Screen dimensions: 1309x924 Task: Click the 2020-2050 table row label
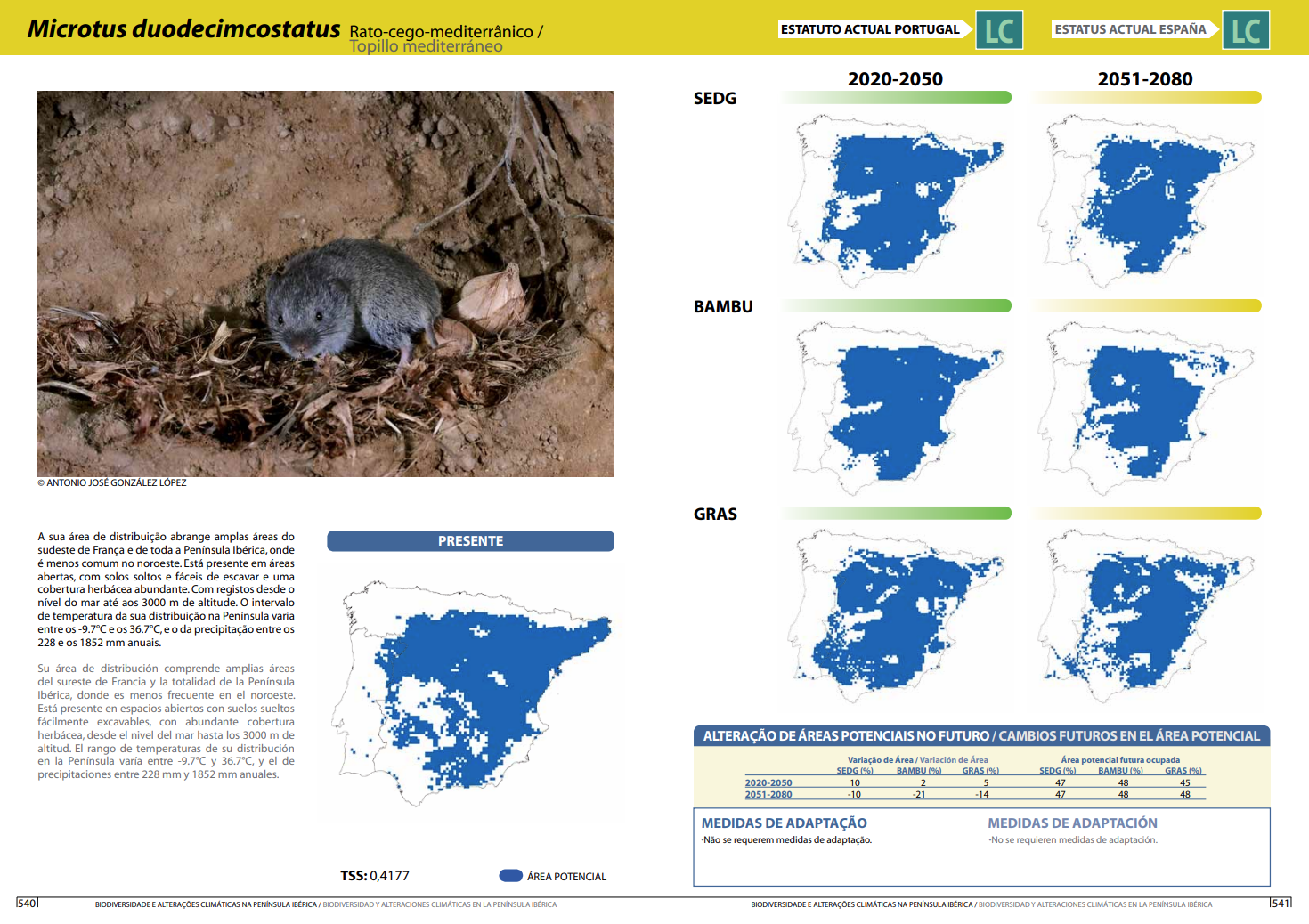pyautogui.click(x=768, y=783)
